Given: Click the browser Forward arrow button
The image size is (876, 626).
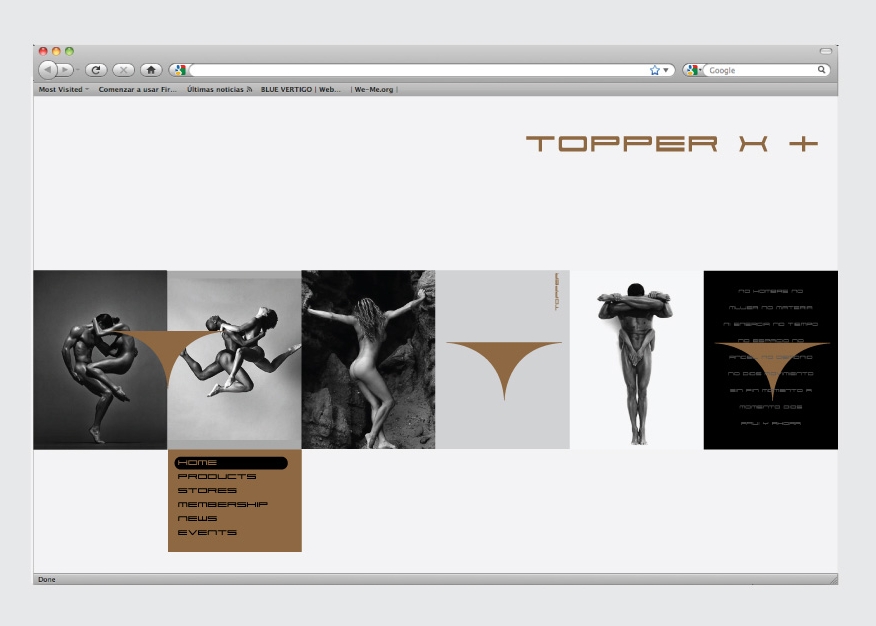Looking at the screenshot, I should pyautogui.click(x=65, y=70).
